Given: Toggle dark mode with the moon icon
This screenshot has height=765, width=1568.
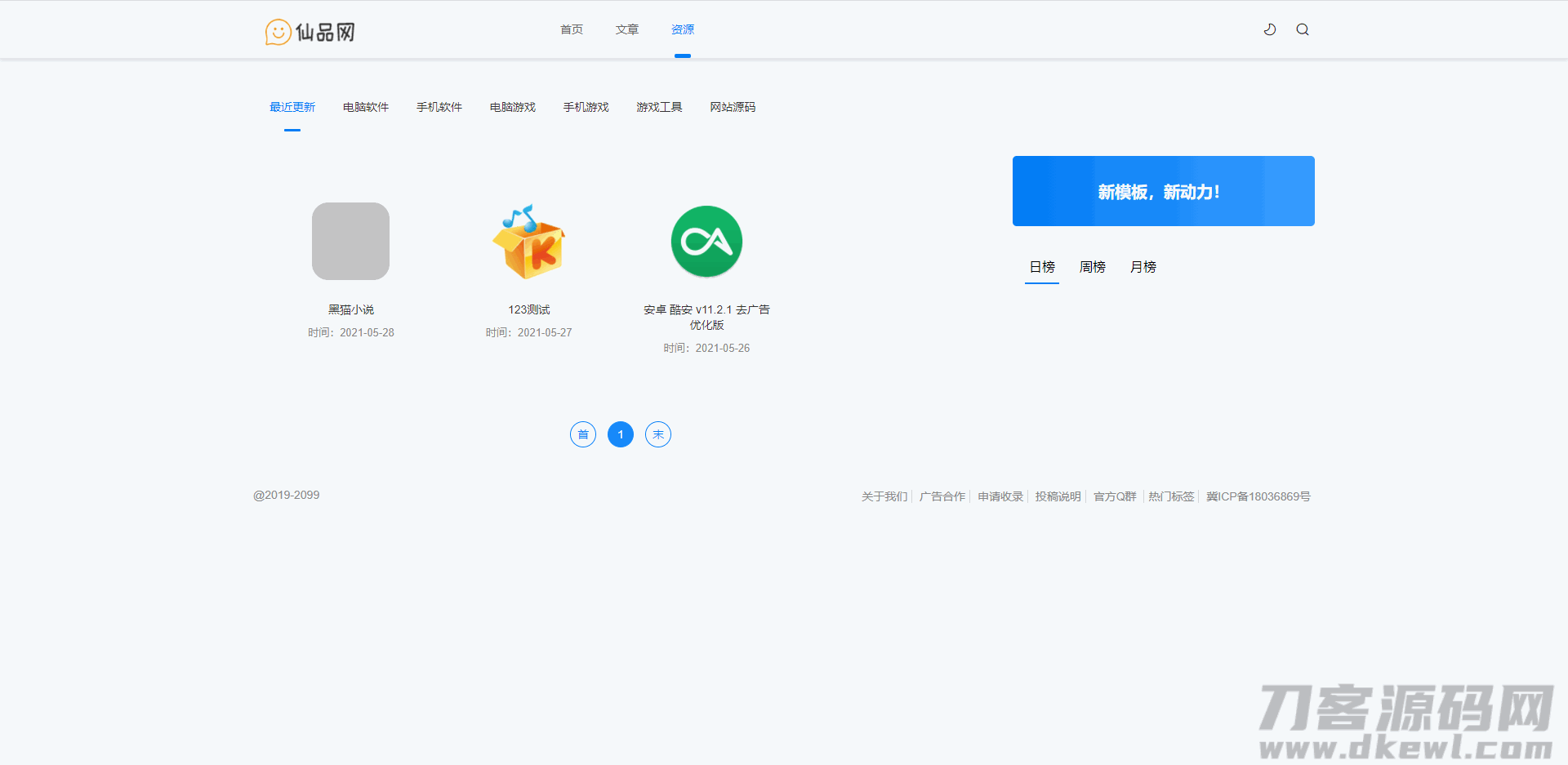Looking at the screenshot, I should 1270,29.
